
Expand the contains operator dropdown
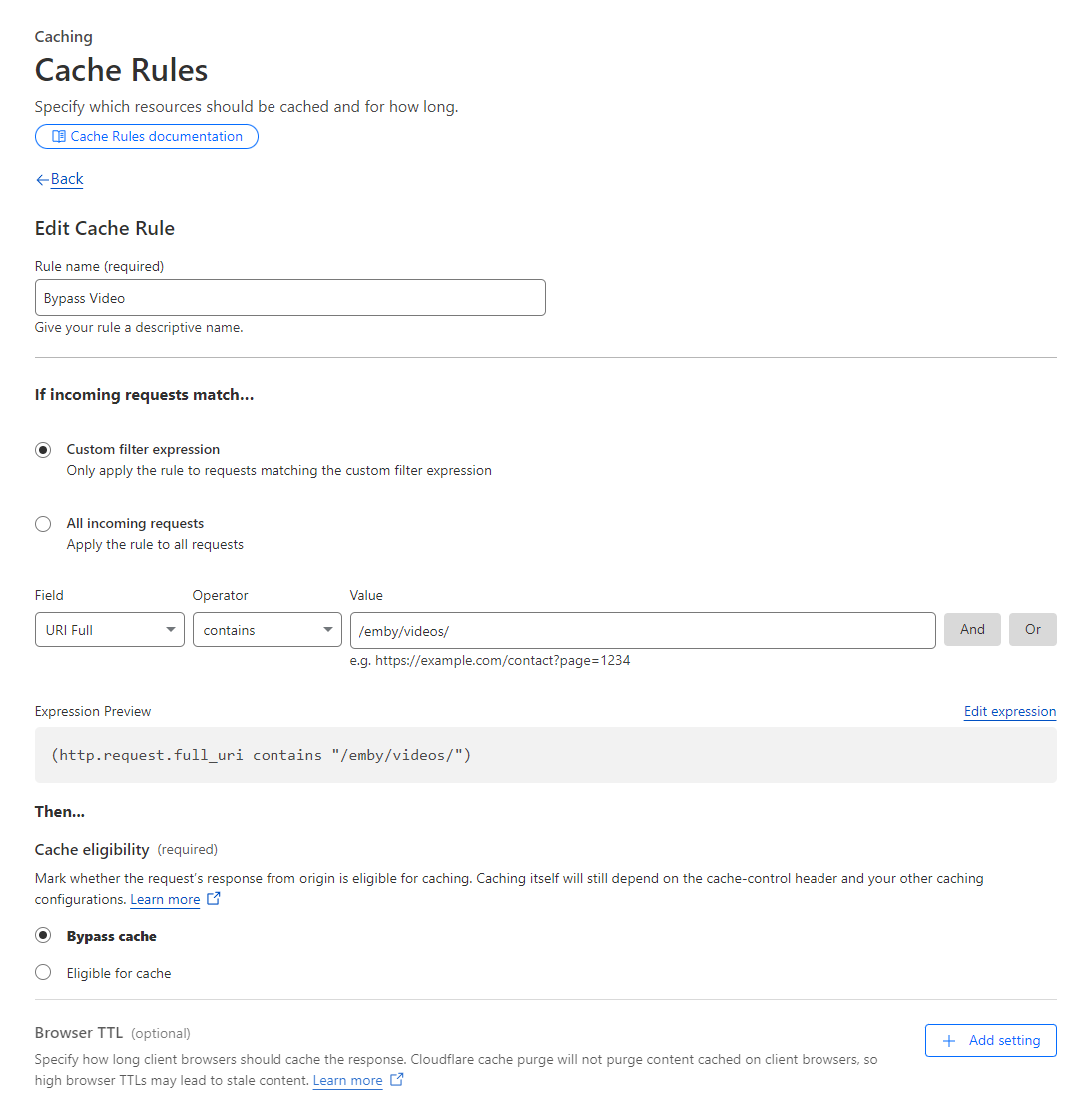(x=268, y=630)
